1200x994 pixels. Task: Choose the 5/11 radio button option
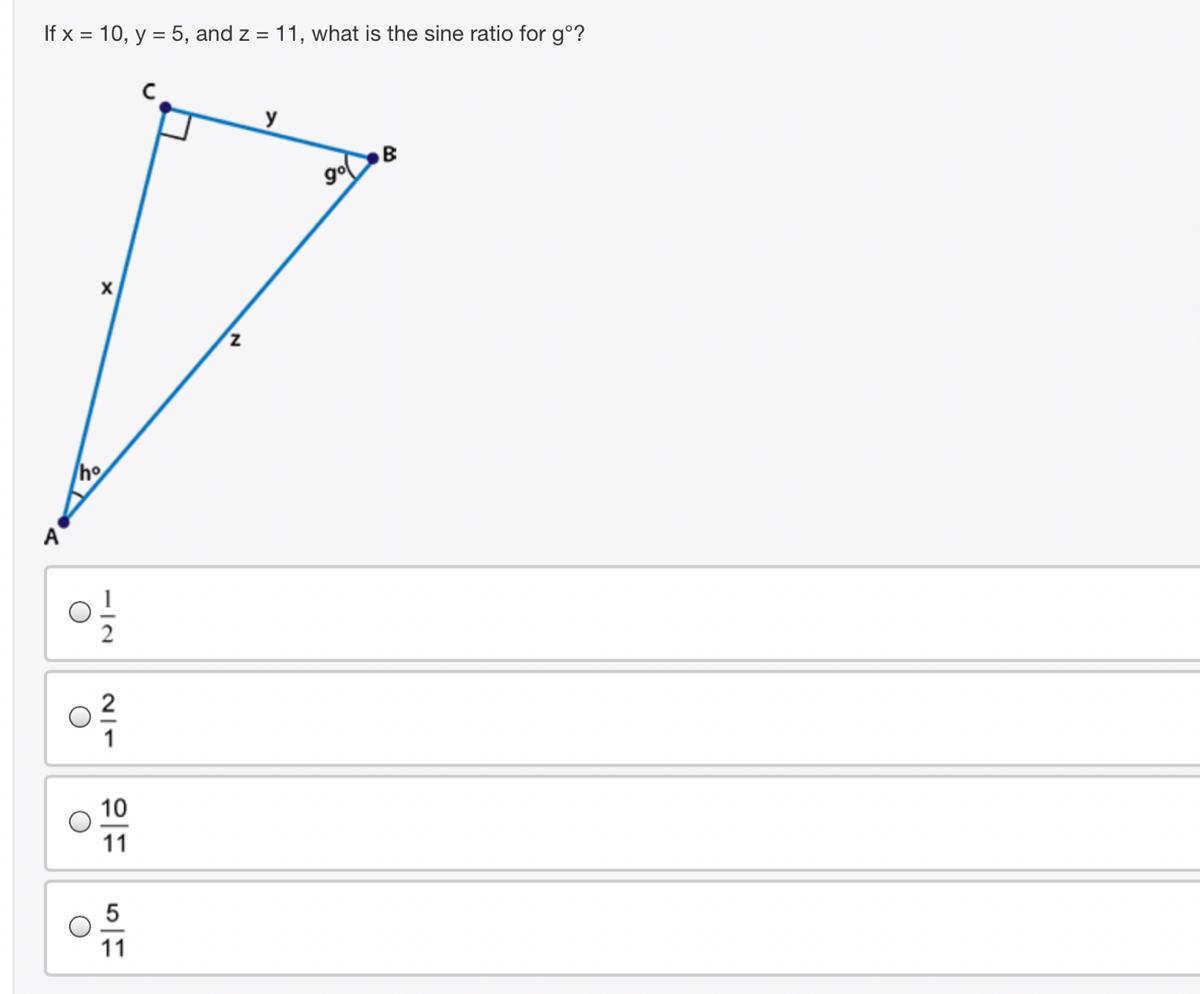(80, 927)
